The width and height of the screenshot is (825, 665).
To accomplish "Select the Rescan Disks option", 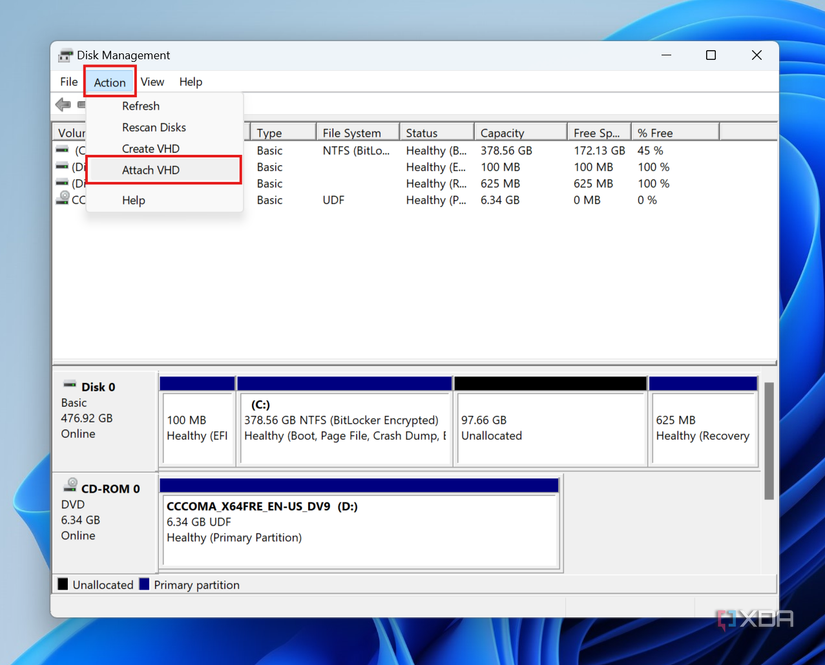I will point(152,126).
